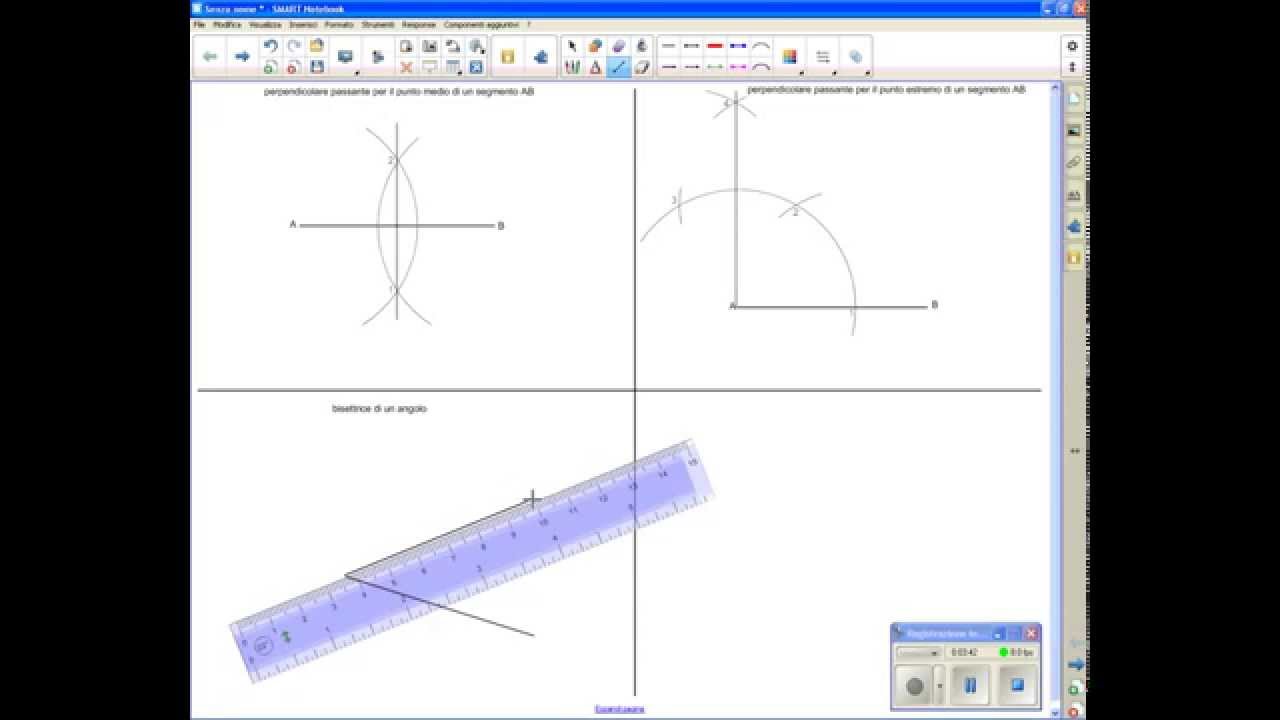Viewport: 1280px width, 720px height.
Task: Select the Lines tool
Action: [618, 67]
